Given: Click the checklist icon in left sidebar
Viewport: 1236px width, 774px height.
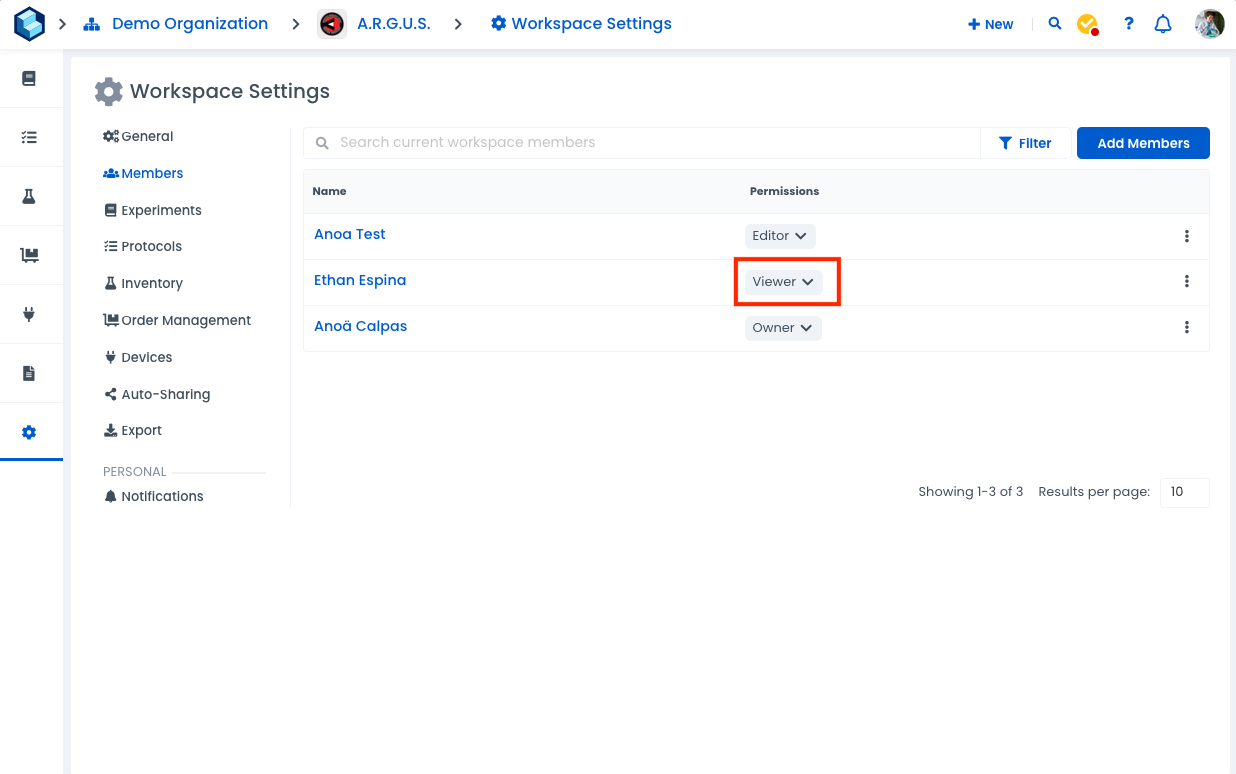Looking at the screenshot, I should pyautogui.click(x=29, y=137).
